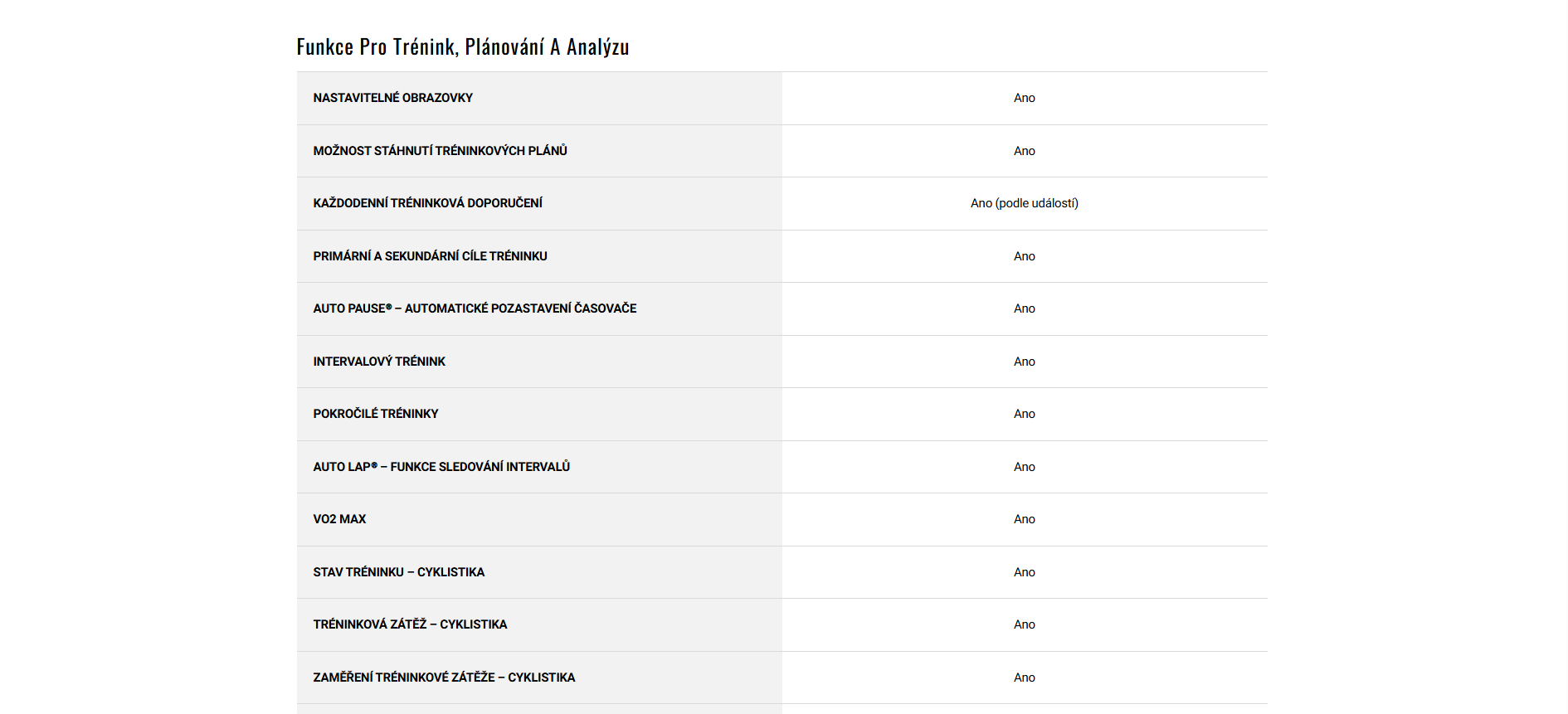Select 'Ano' value beside Intervalový trénink
The width and height of the screenshot is (1568, 714).
[1024, 362]
